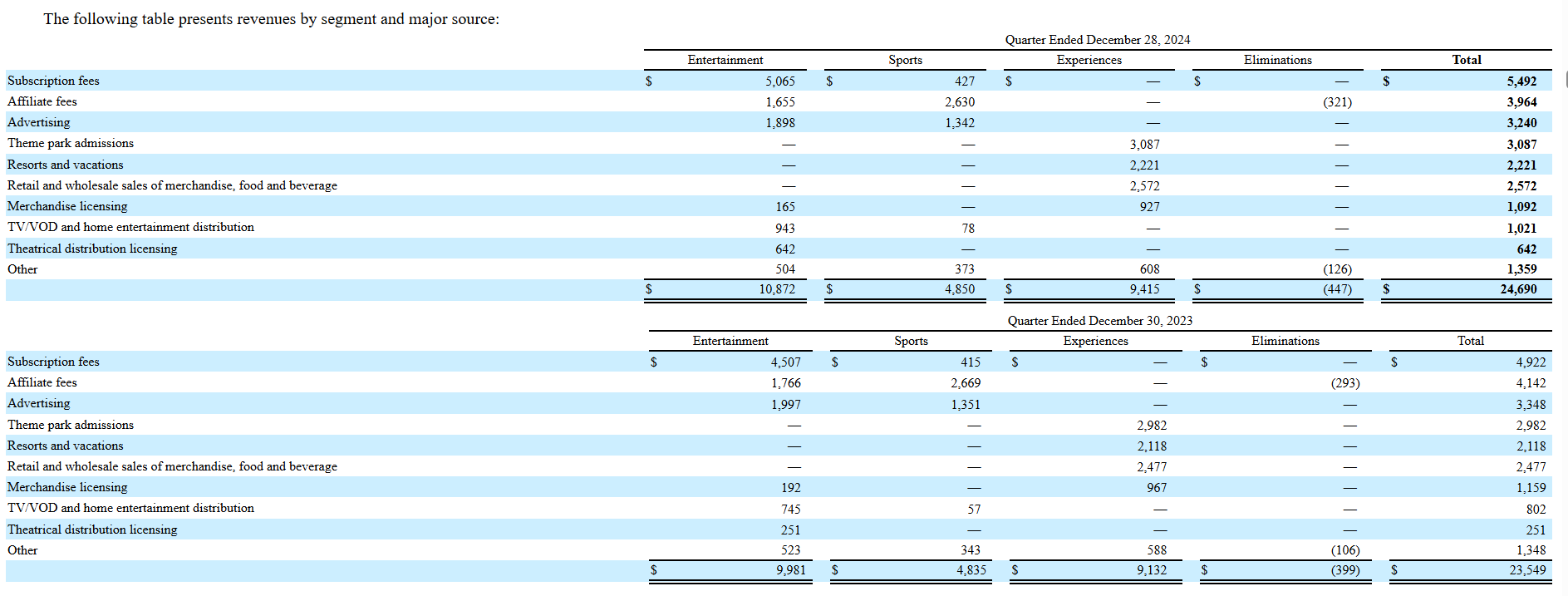
Task: Select the 2024 Sports advertising value 1,342
Action: coord(959,123)
